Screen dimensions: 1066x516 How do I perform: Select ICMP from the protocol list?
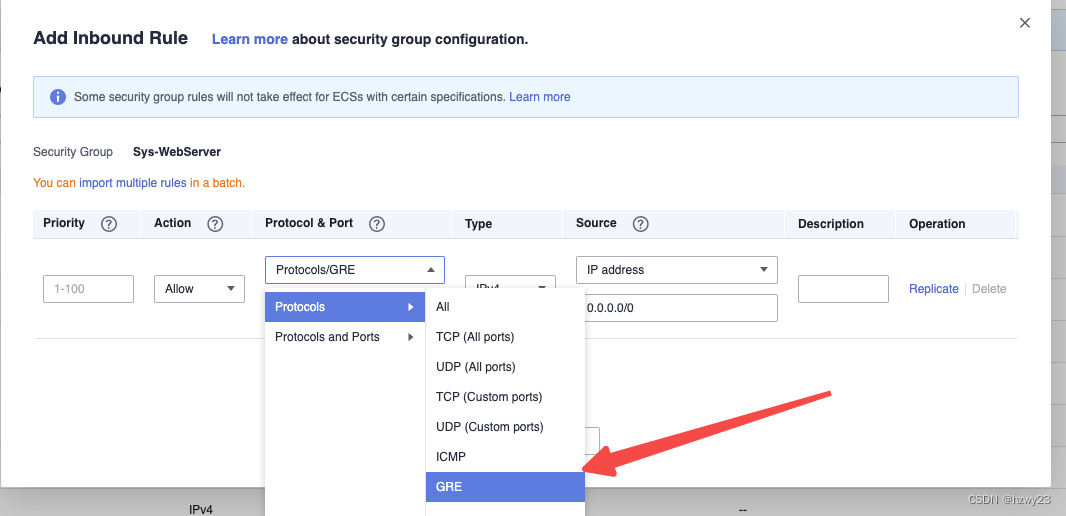(x=505, y=457)
